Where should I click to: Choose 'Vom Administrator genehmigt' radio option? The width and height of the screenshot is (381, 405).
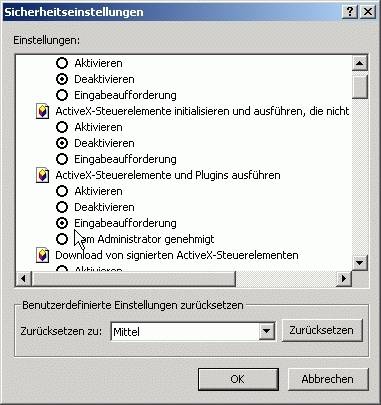pyautogui.click(x=62, y=239)
